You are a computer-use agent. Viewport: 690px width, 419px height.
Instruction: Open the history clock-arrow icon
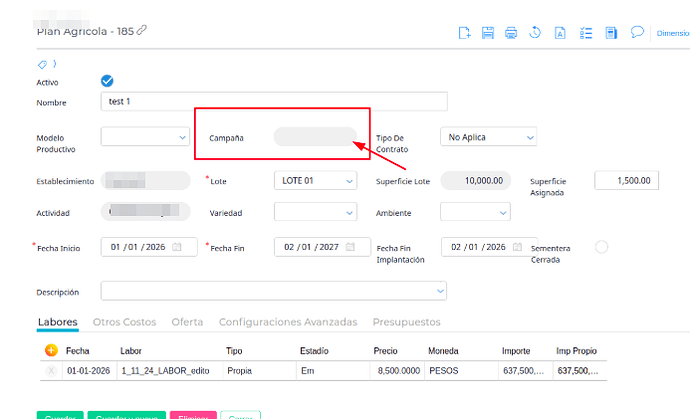[535, 33]
